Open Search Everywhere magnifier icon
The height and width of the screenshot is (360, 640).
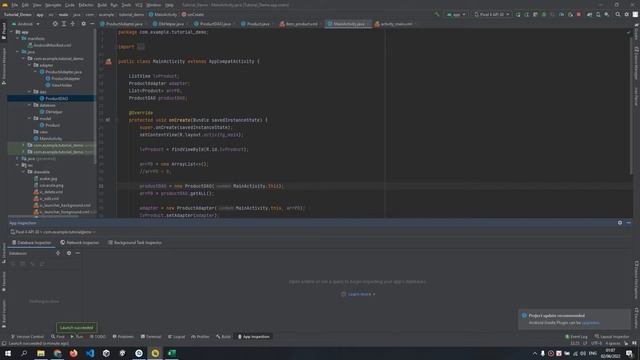(618, 14)
